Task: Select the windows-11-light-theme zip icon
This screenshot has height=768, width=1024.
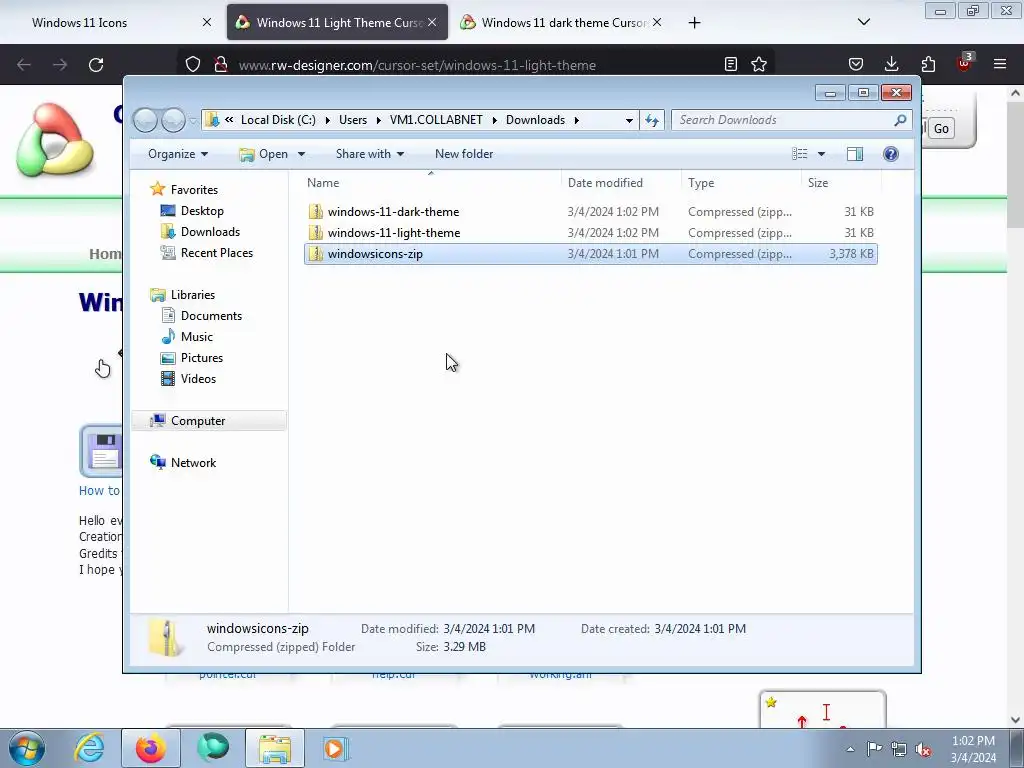Action: 316,232
